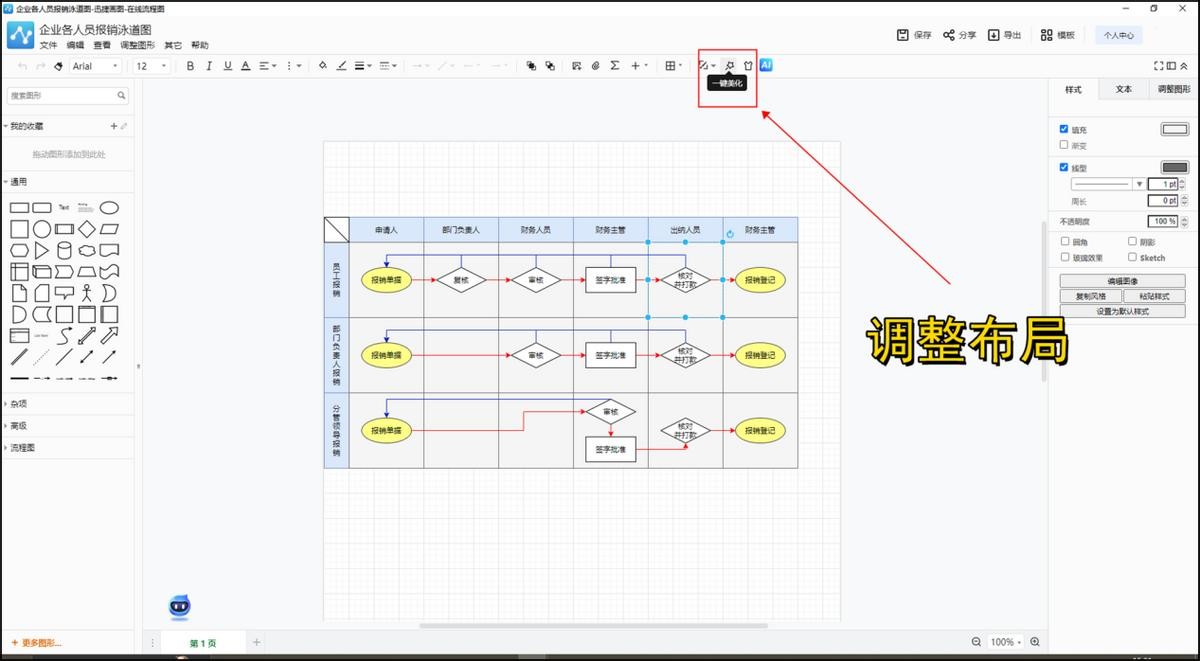
Task: Enable the Sketch checkbox
Action: click(x=1132, y=257)
